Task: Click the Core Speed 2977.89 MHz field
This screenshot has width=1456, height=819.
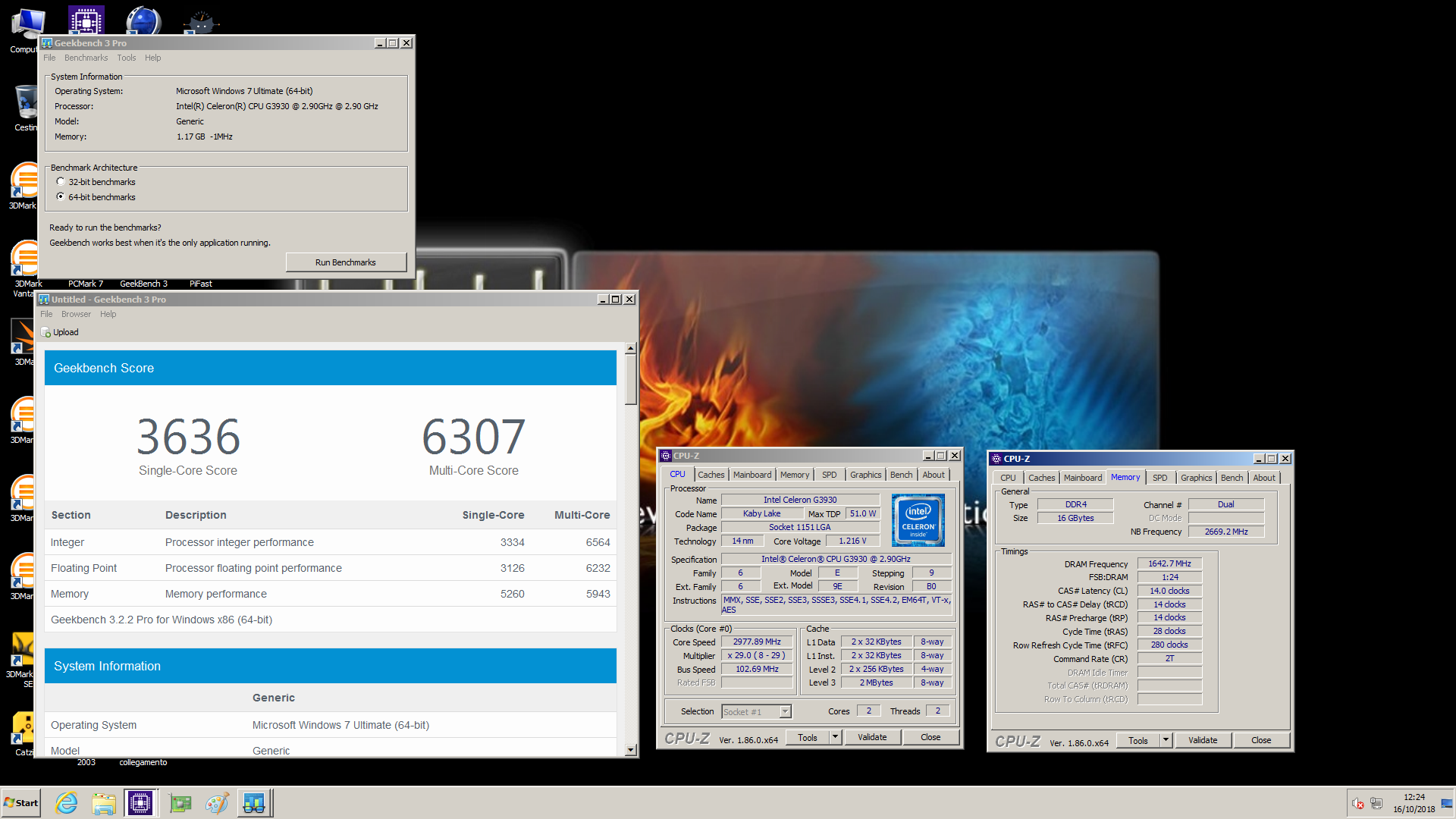Action: point(757,642)
